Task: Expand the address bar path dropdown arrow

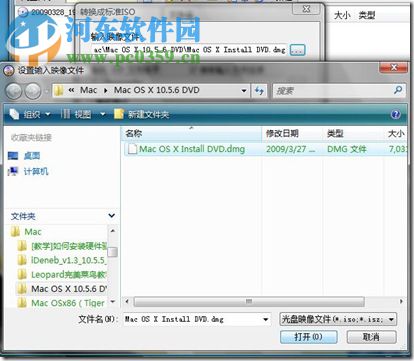Action: click(x=244, y=91)
